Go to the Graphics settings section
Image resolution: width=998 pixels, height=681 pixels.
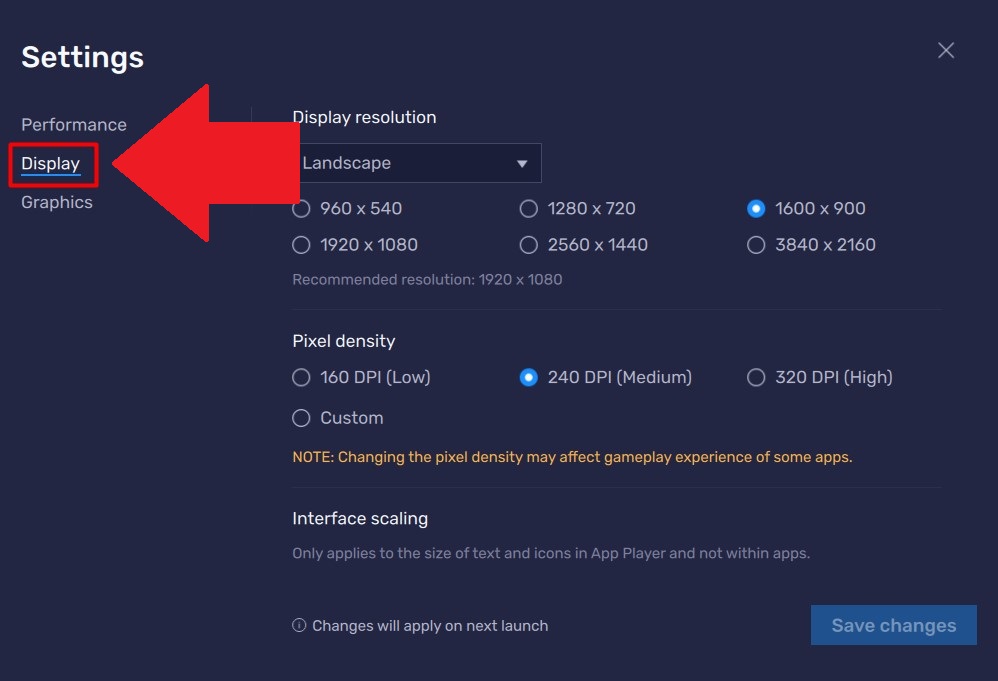point(56,202)
